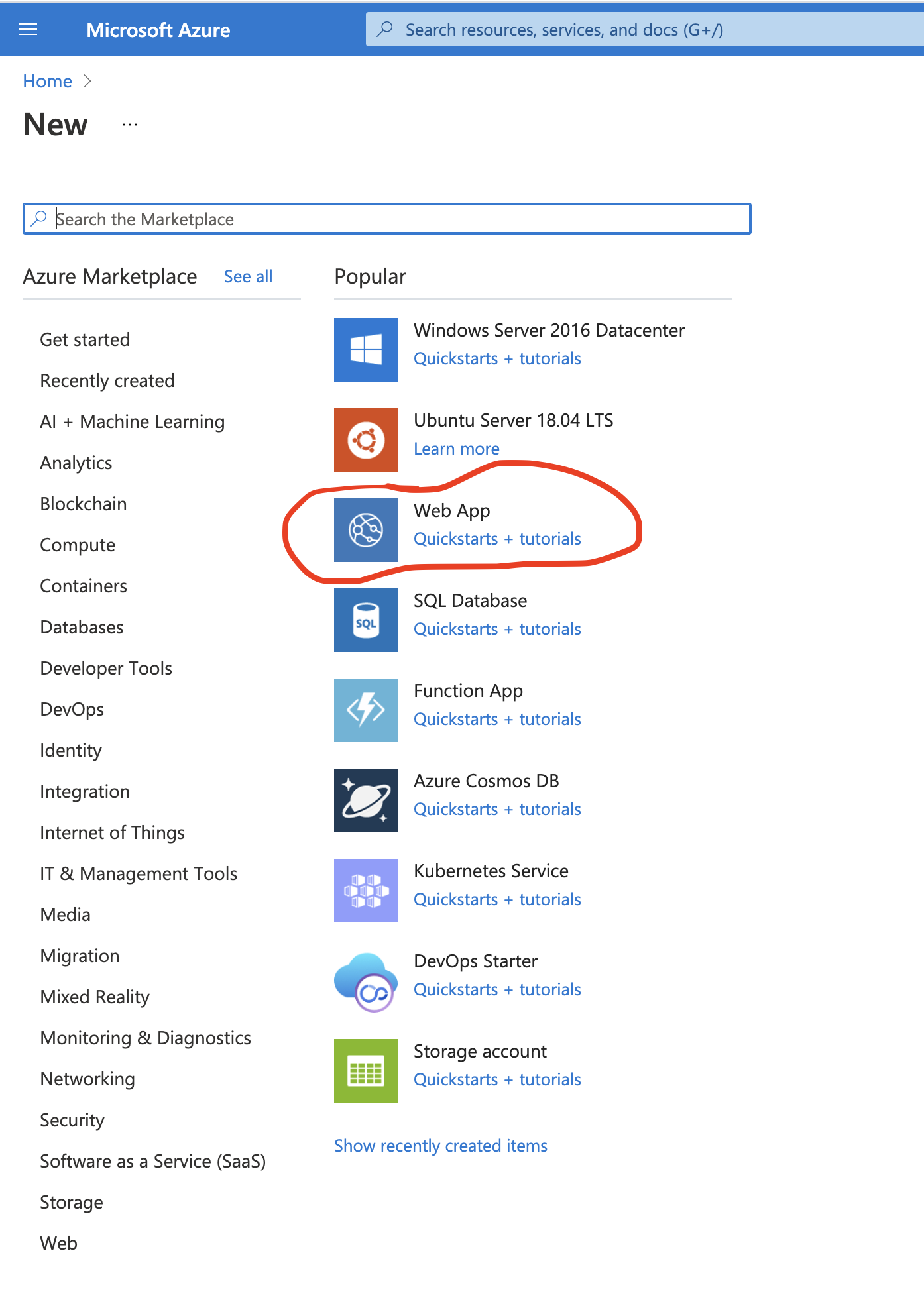Image resolution: width=924 pixels, height=1316 pixels.
Task: Select the Compute category
Action: coord(78,545)
